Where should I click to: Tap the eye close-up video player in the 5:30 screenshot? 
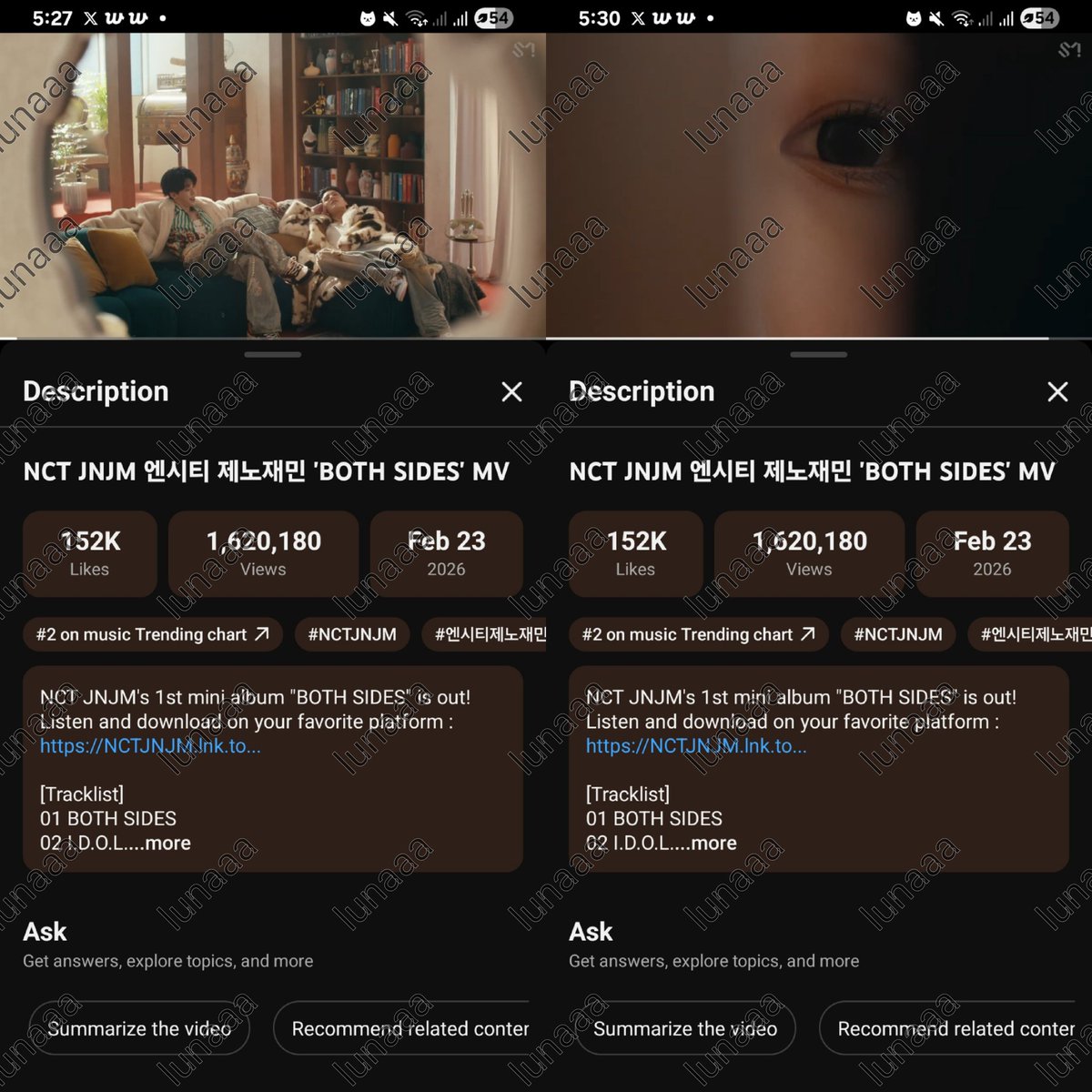(819, 186)
